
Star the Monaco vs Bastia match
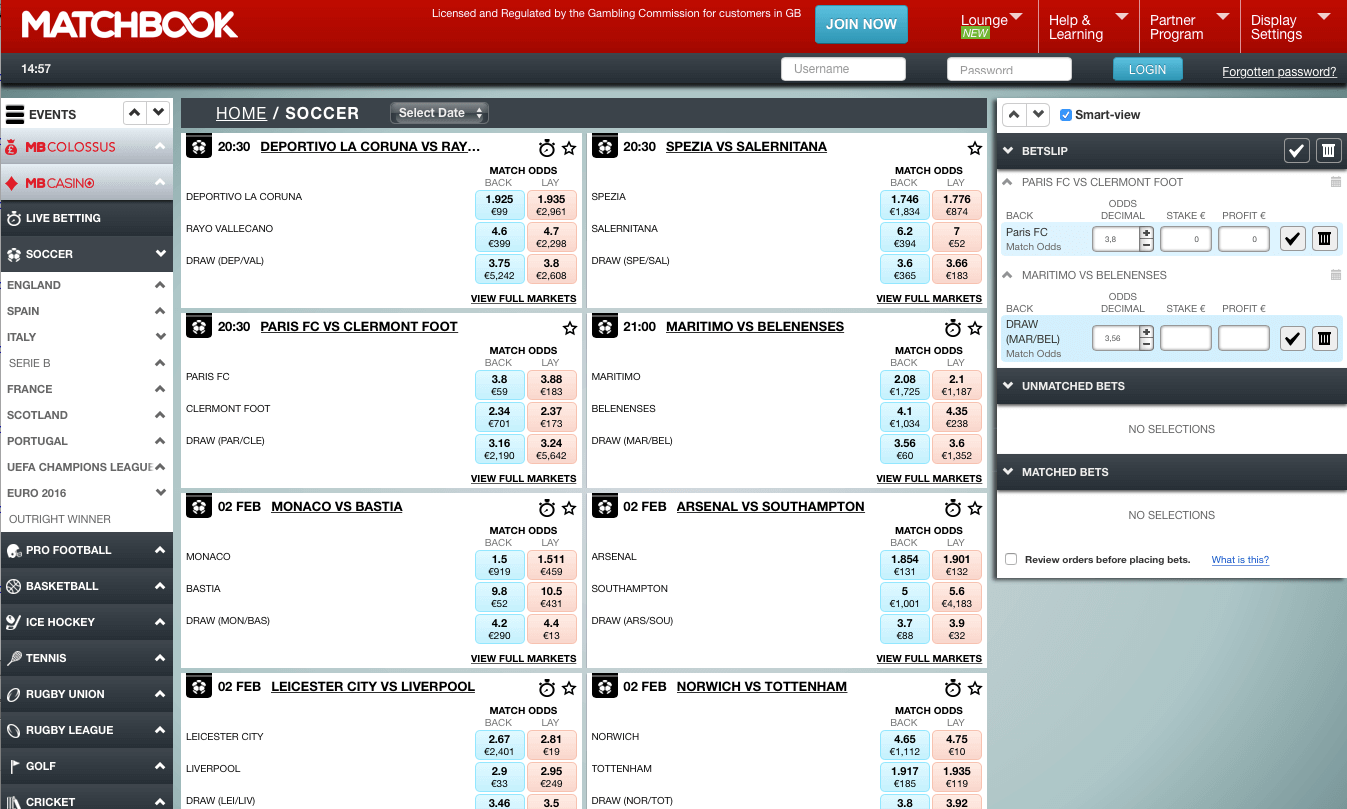coord(569,508)
